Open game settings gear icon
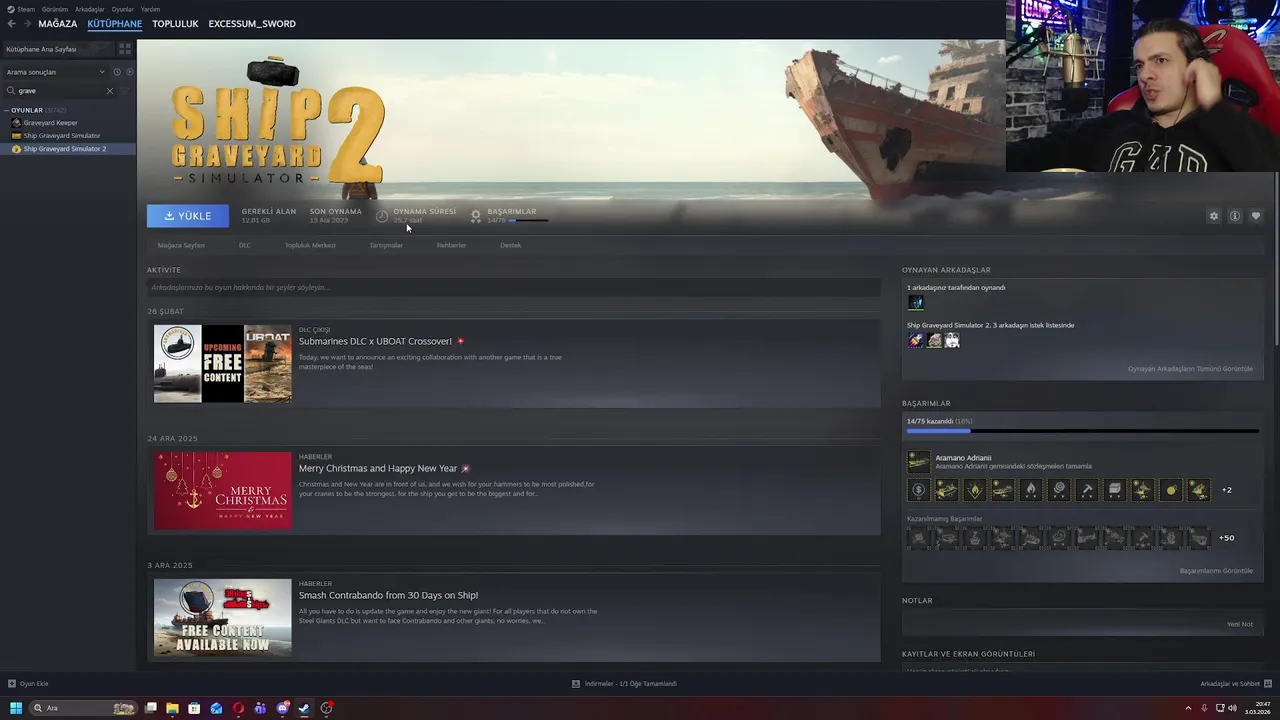This screenshot has width=1280, height=720. 1214,216
